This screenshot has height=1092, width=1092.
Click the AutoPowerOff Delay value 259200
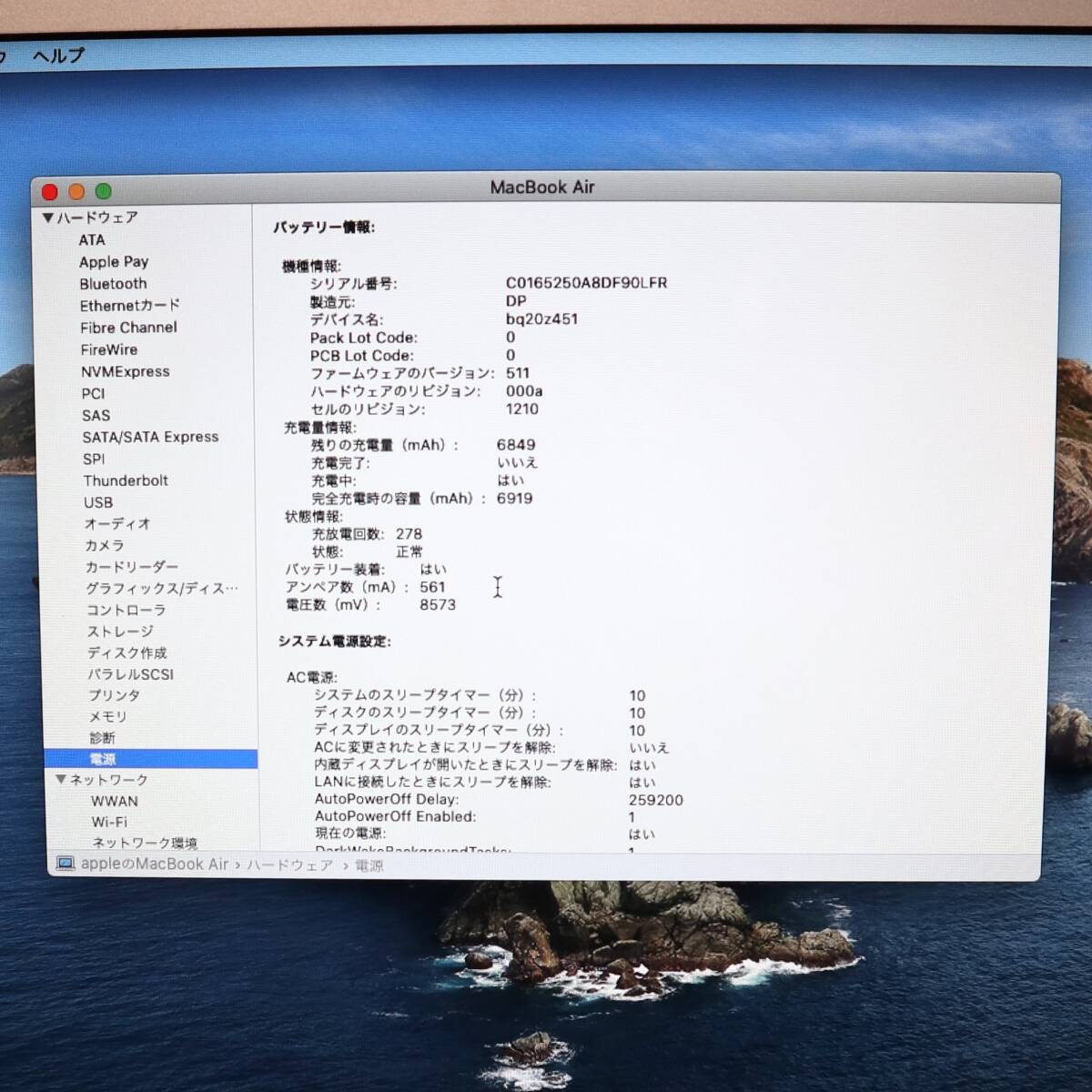[656, 801]
